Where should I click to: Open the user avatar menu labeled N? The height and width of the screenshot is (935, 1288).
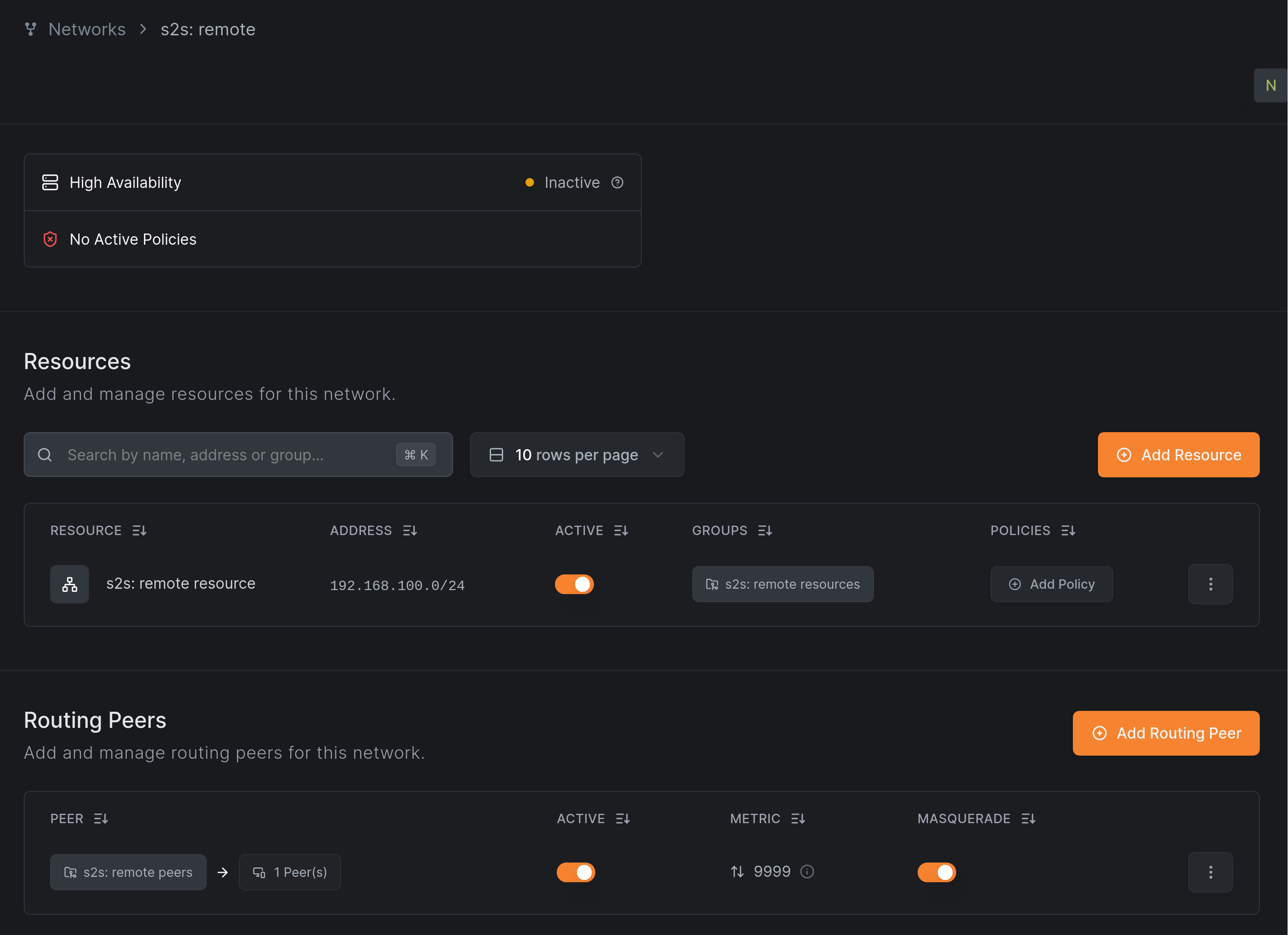click(1271, 85)
